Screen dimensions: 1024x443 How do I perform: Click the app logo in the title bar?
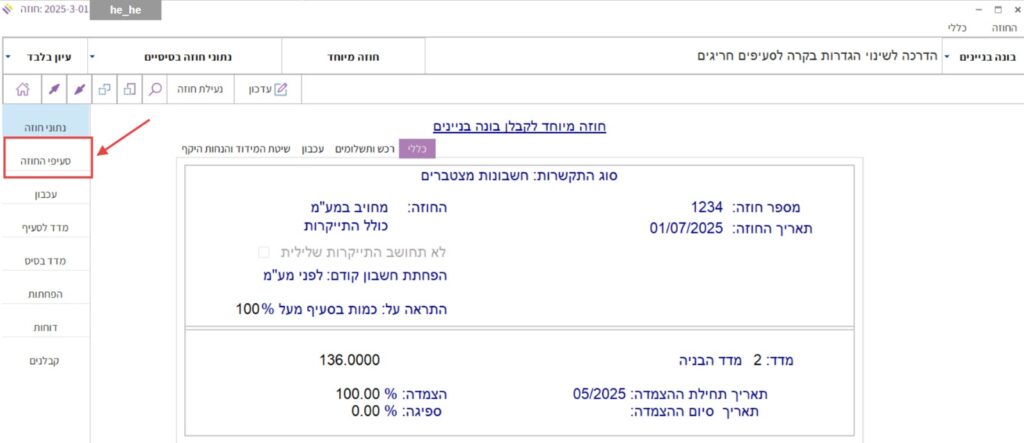click(x=10, y=10)
